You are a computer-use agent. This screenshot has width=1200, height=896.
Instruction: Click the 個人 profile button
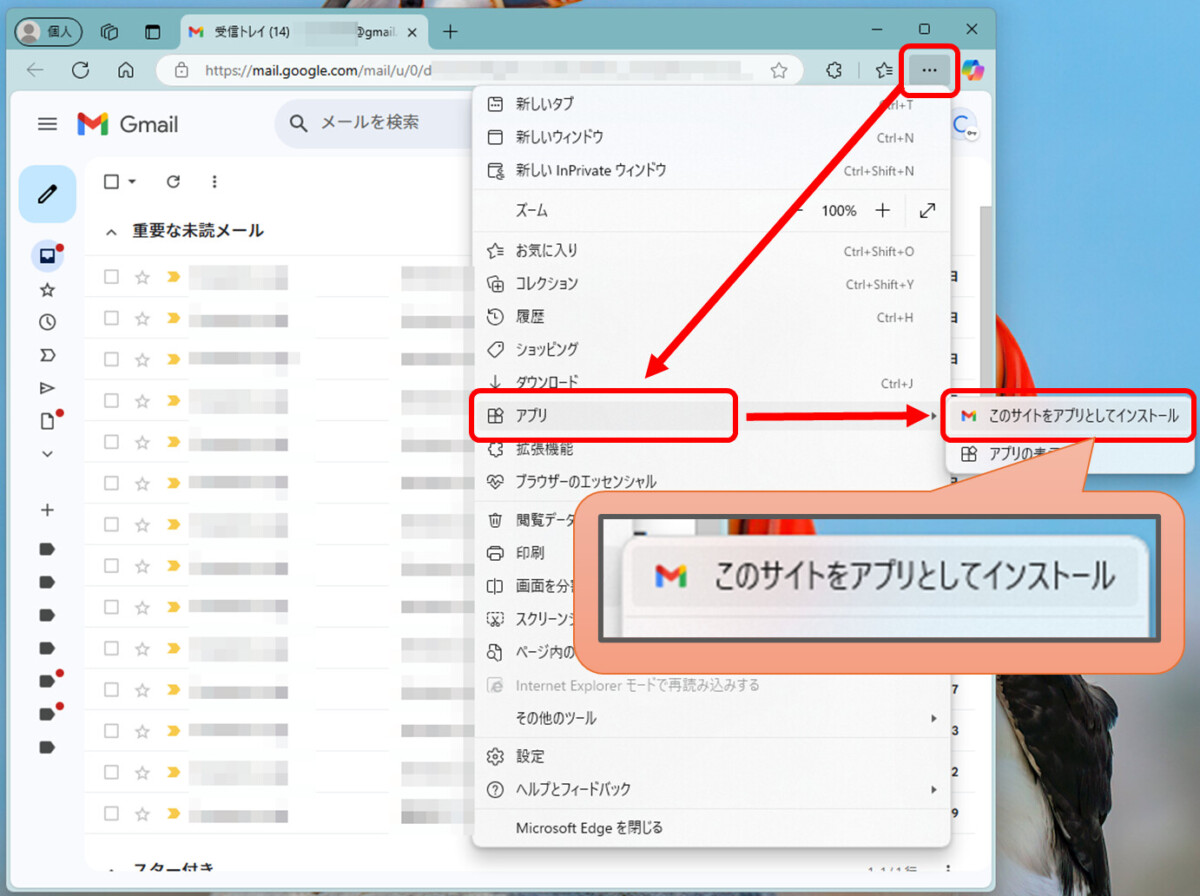[x=48, y=32]
